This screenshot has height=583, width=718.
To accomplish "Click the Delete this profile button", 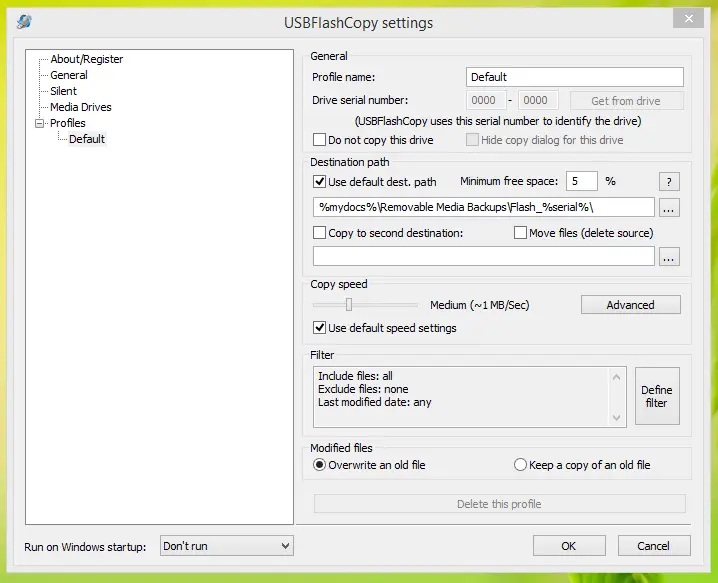I will [500, 504].
